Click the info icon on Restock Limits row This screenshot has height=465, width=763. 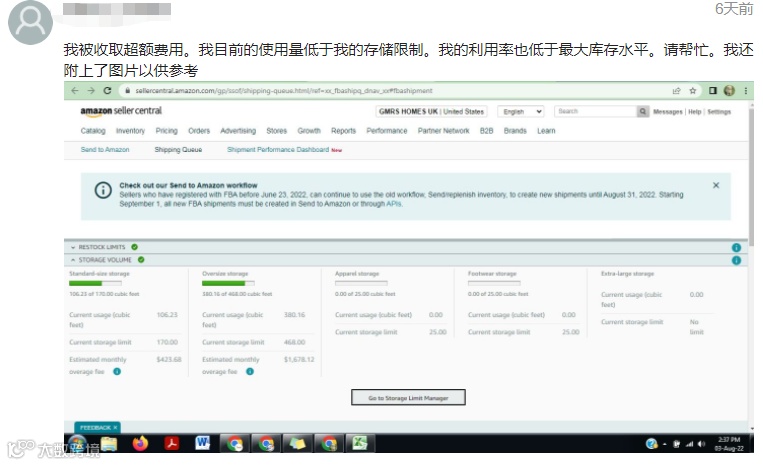(x=736, y=248)
